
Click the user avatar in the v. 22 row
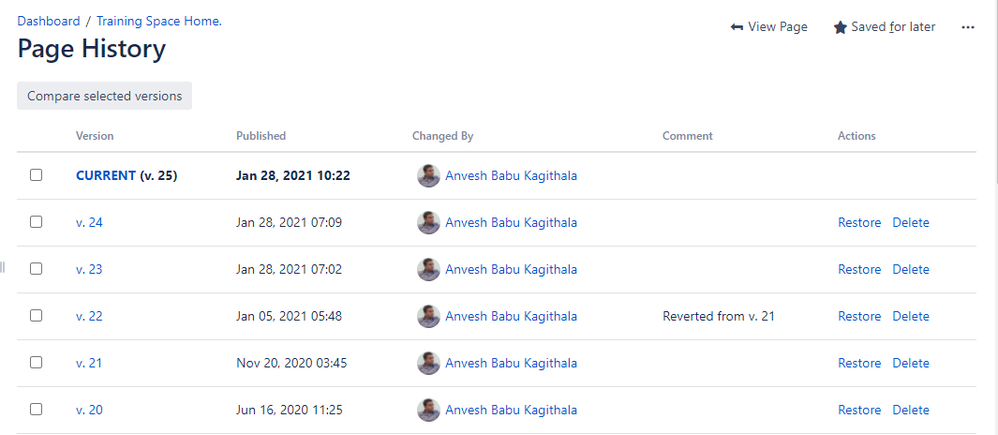[x=428, y=316]
